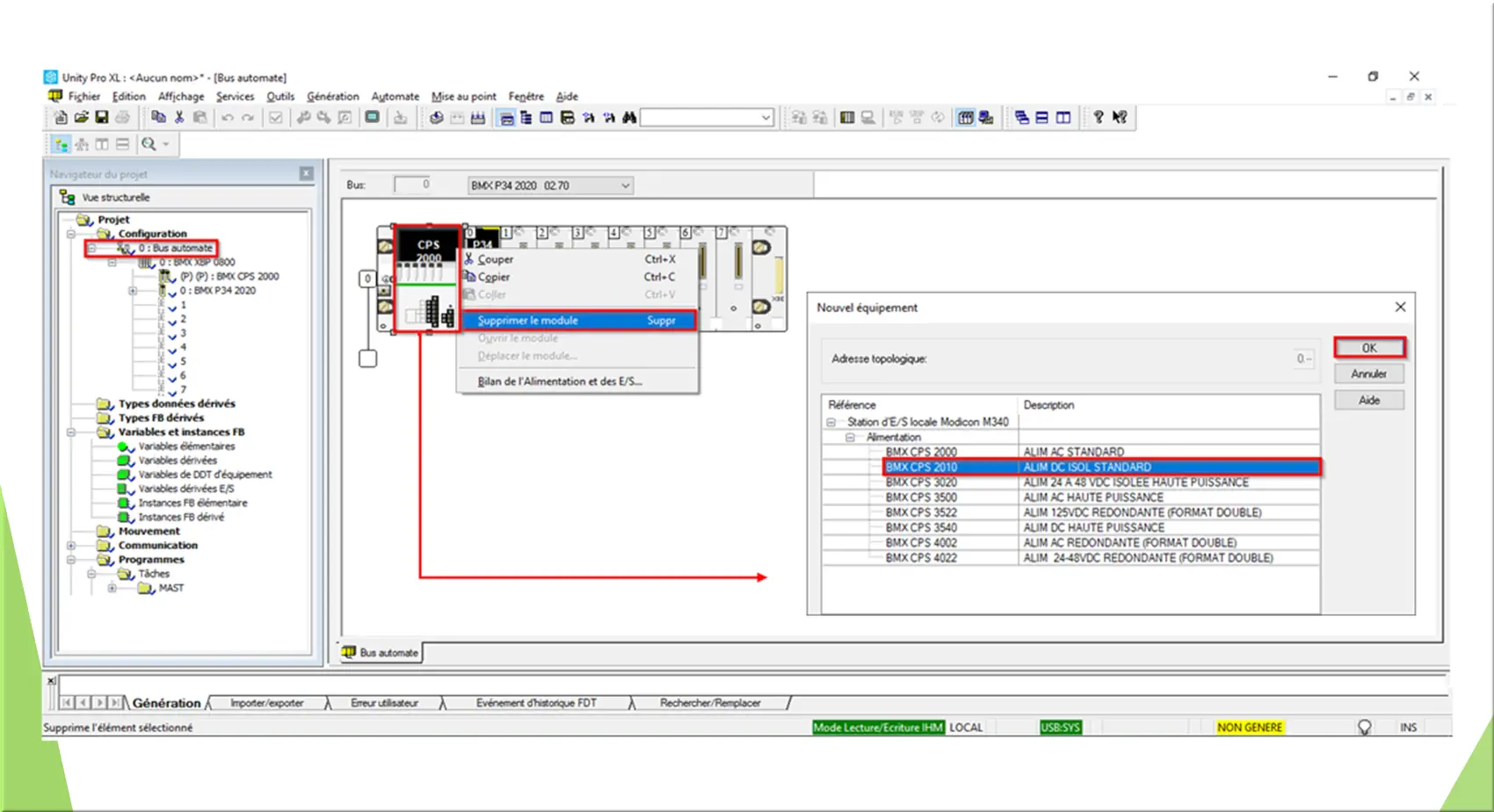Click Annuler in Nouvel équipement dialog
This screenshot has width=1494, height=812.
[1369, 373]
